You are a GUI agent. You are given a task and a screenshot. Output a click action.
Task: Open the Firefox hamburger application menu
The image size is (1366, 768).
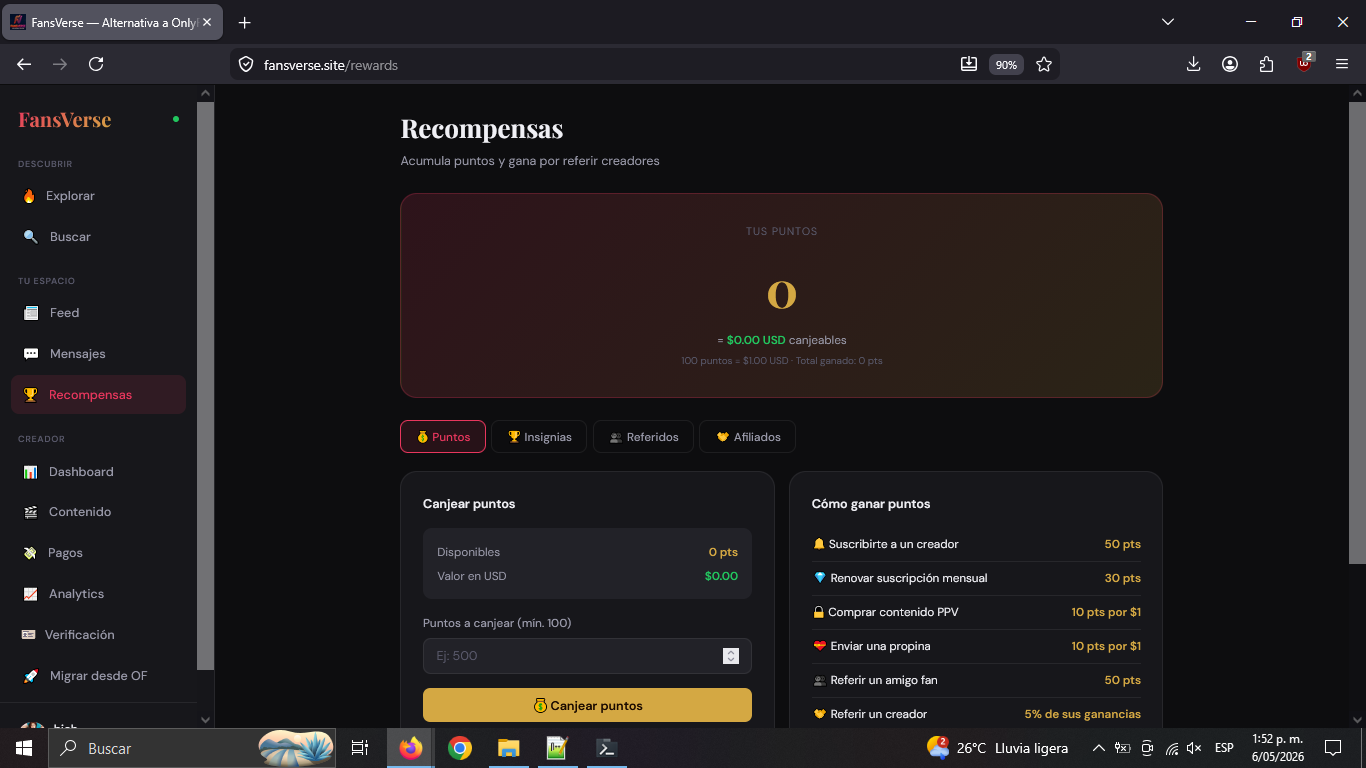pyautogui.click(x=1342, y=64)
